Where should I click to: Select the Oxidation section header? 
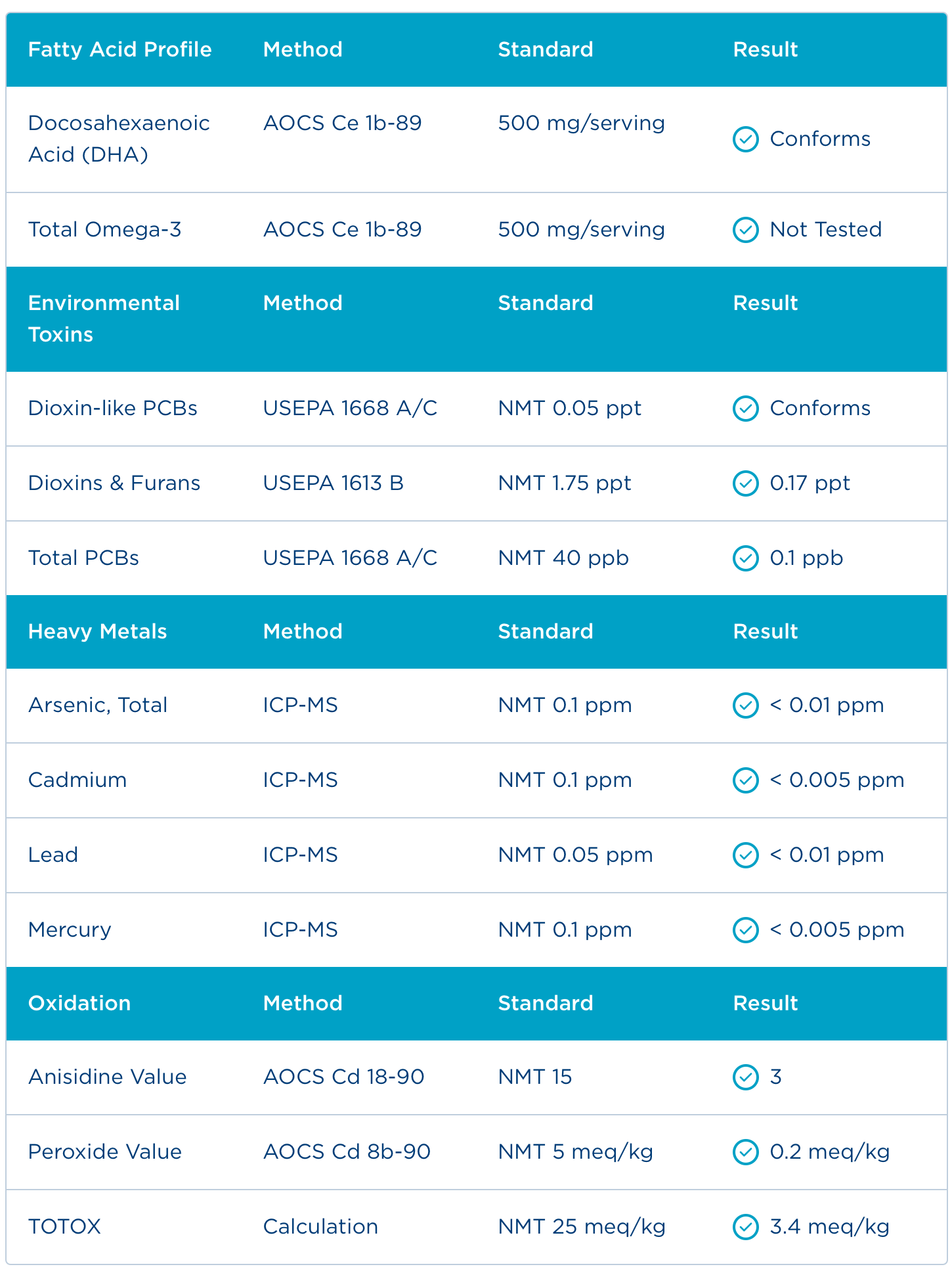click(x=79, y=1004)
